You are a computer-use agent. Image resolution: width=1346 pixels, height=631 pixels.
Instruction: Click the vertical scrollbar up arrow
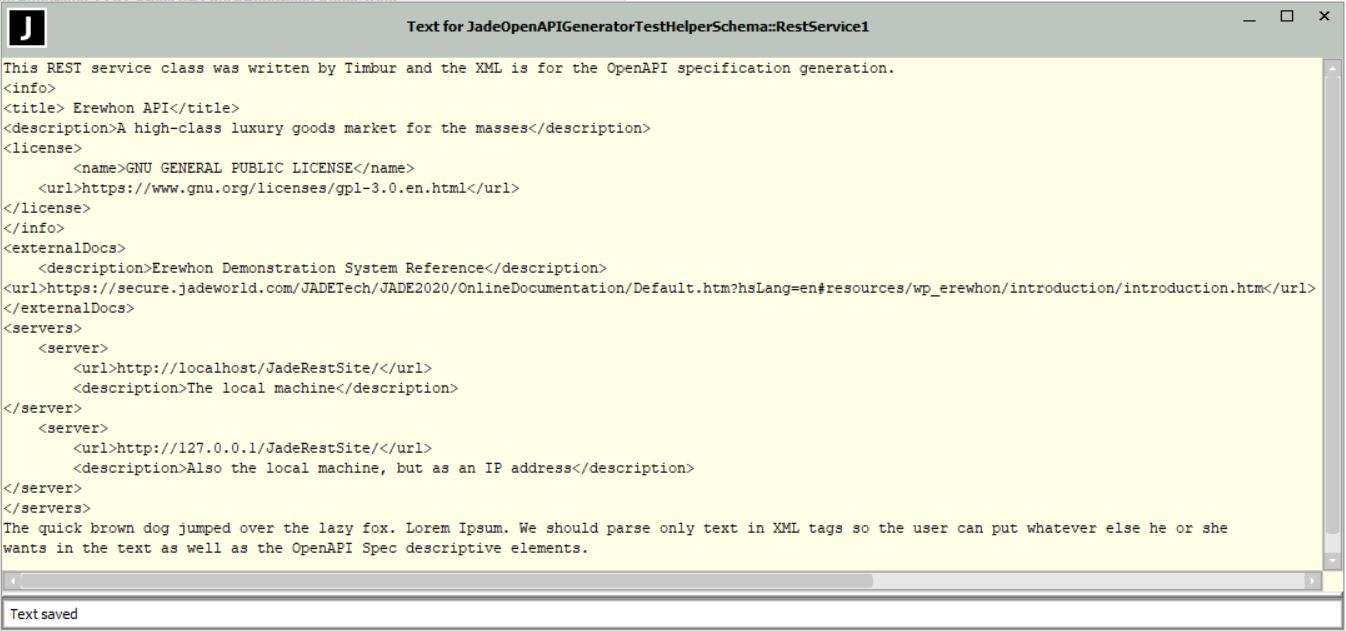click(1332, 68)
